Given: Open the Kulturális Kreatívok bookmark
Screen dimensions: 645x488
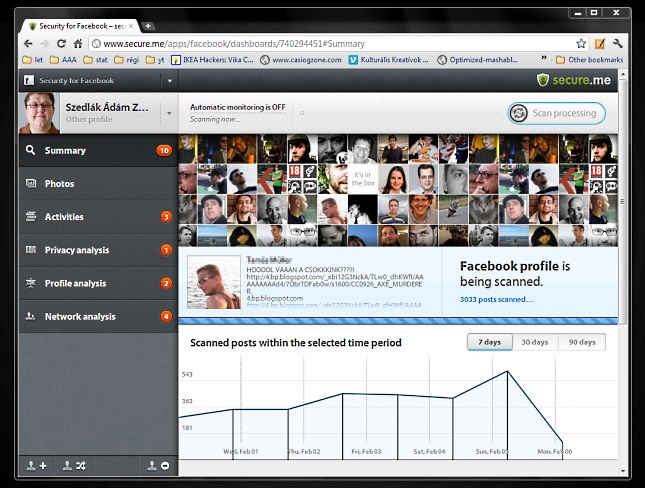Looking at the screenshot, I should point(389,60).
